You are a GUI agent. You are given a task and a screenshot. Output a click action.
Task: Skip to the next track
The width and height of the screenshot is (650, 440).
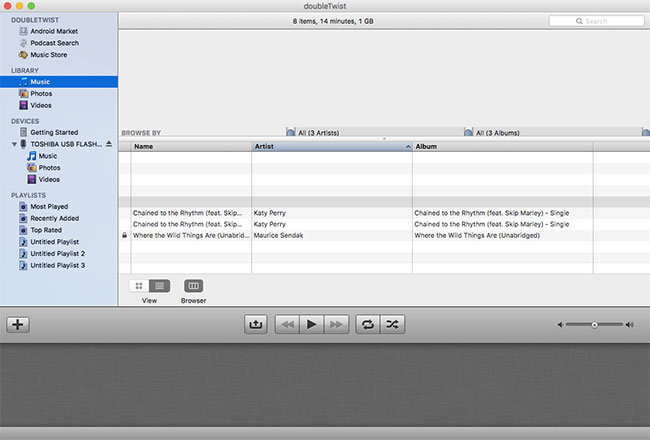pyautogui.click(x=336, y=324)
